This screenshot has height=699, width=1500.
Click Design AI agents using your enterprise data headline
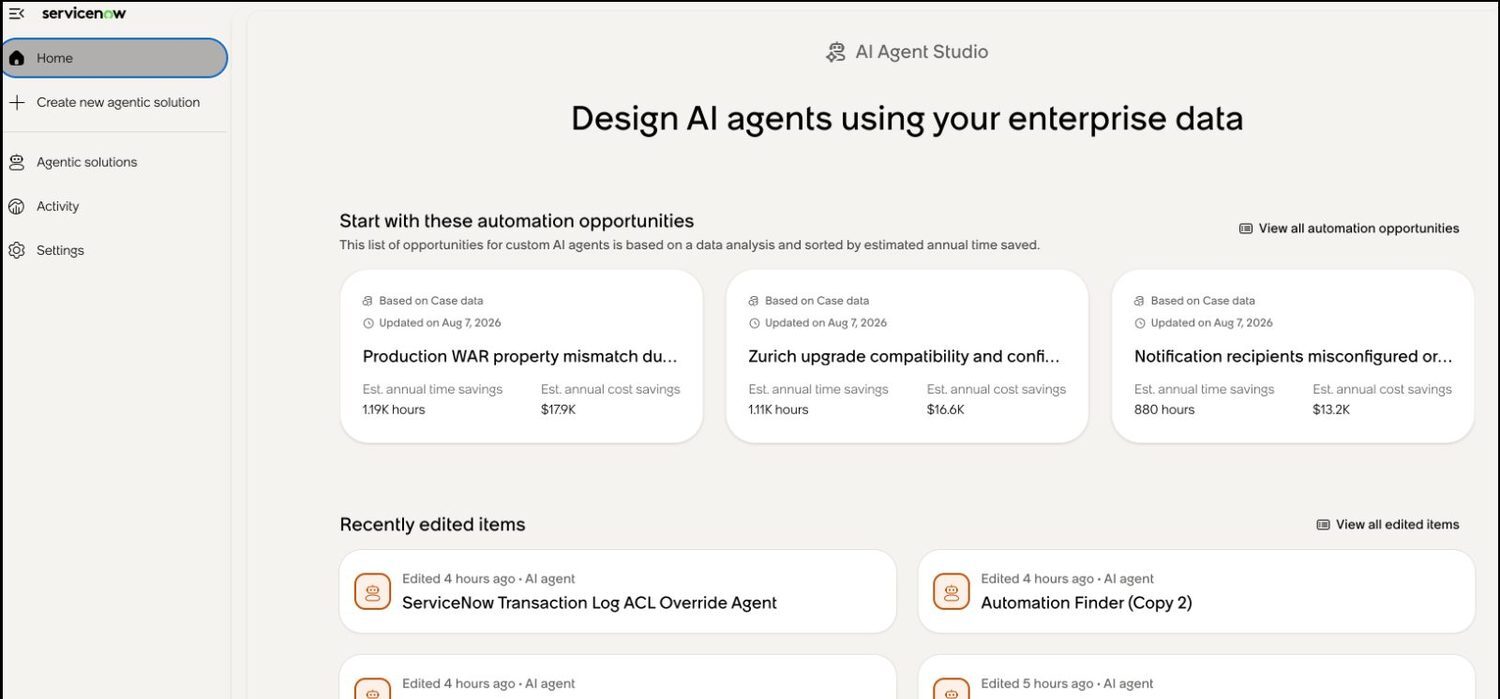907,118
